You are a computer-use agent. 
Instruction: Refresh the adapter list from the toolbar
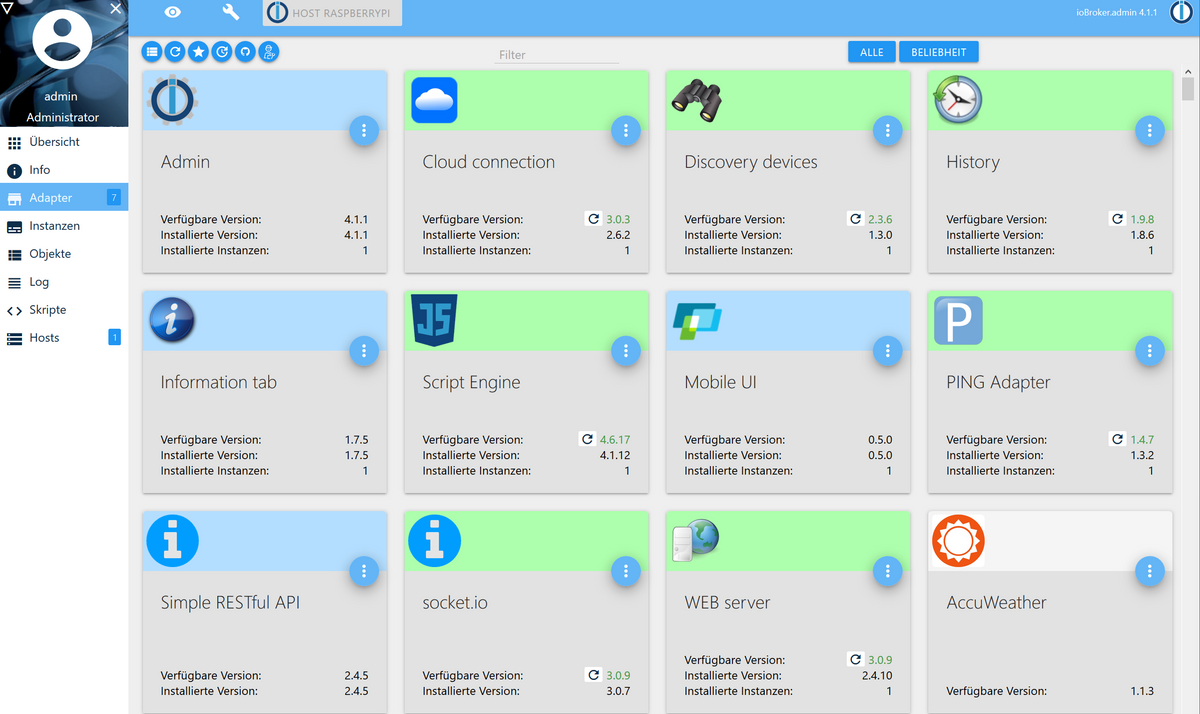175,52
